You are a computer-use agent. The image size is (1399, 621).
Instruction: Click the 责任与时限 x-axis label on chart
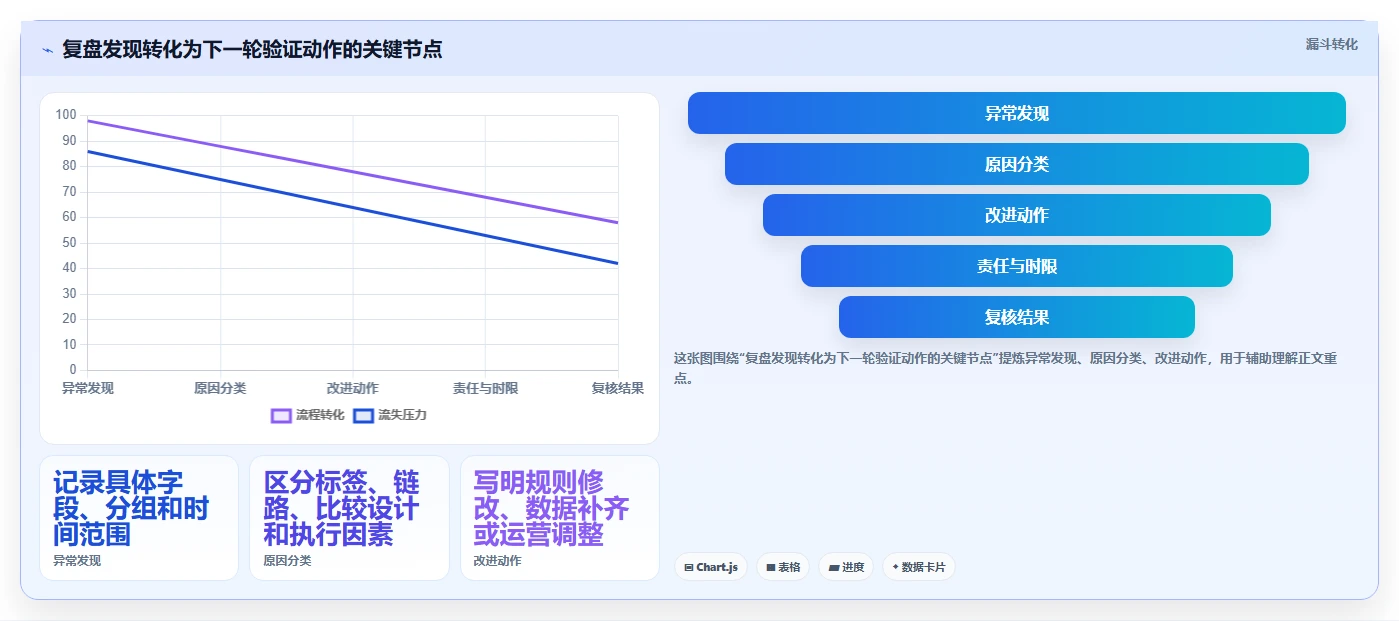tap(485, 388)
